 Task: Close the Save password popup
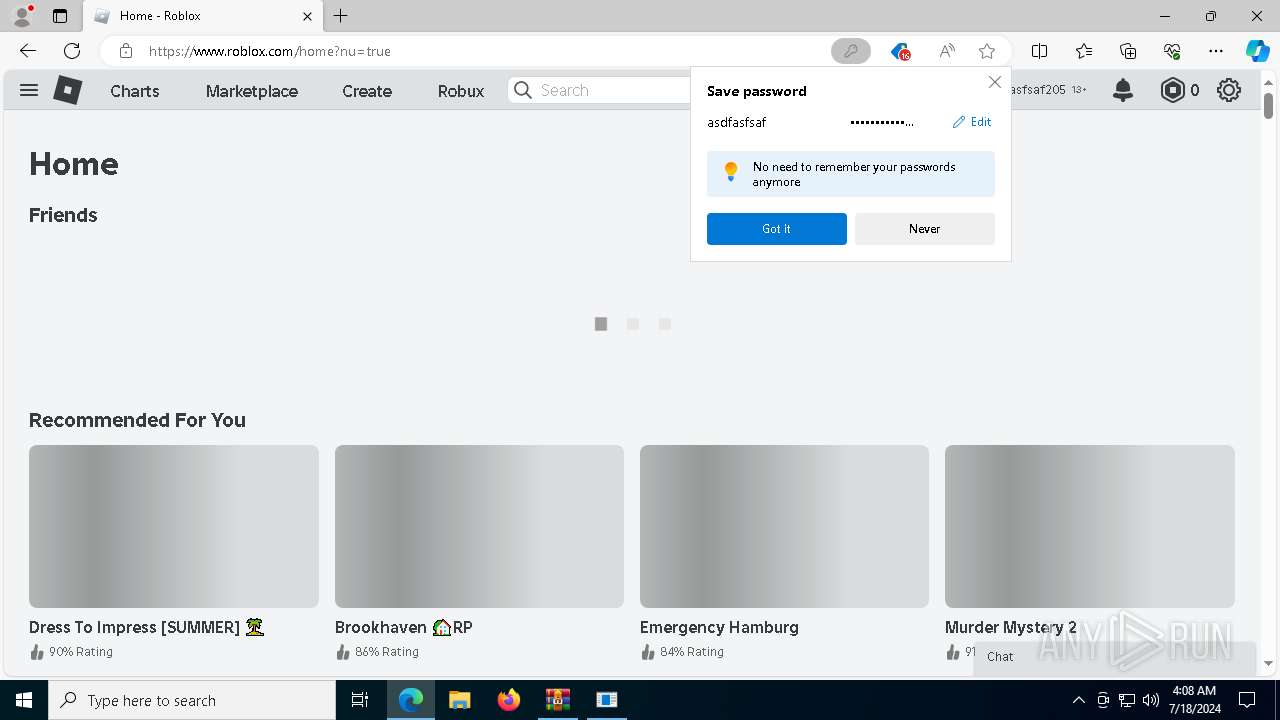994,82
